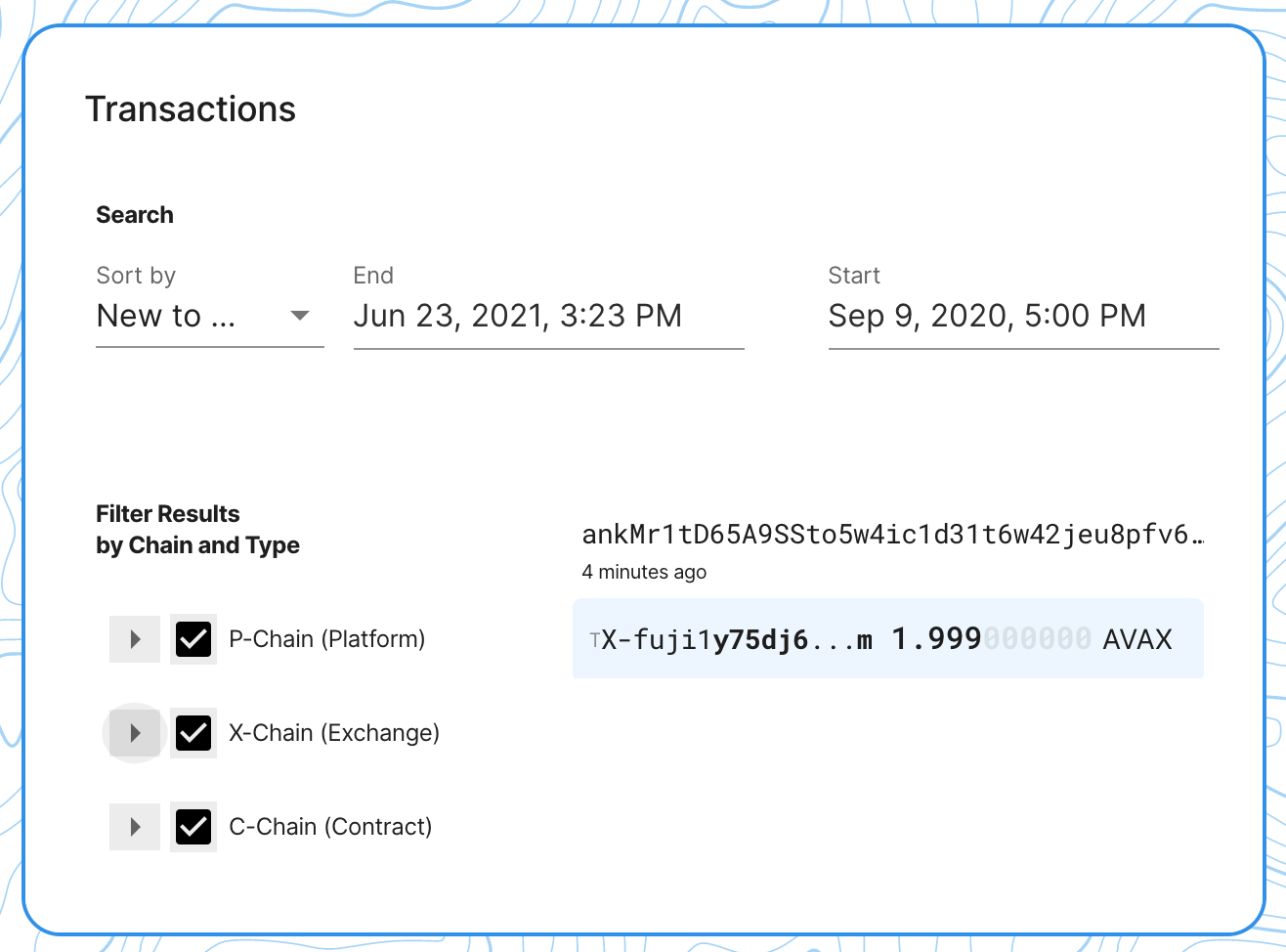1286x952 pixels.
Task: Select the C-Chain (Contract) label
Action: [330, 827]
